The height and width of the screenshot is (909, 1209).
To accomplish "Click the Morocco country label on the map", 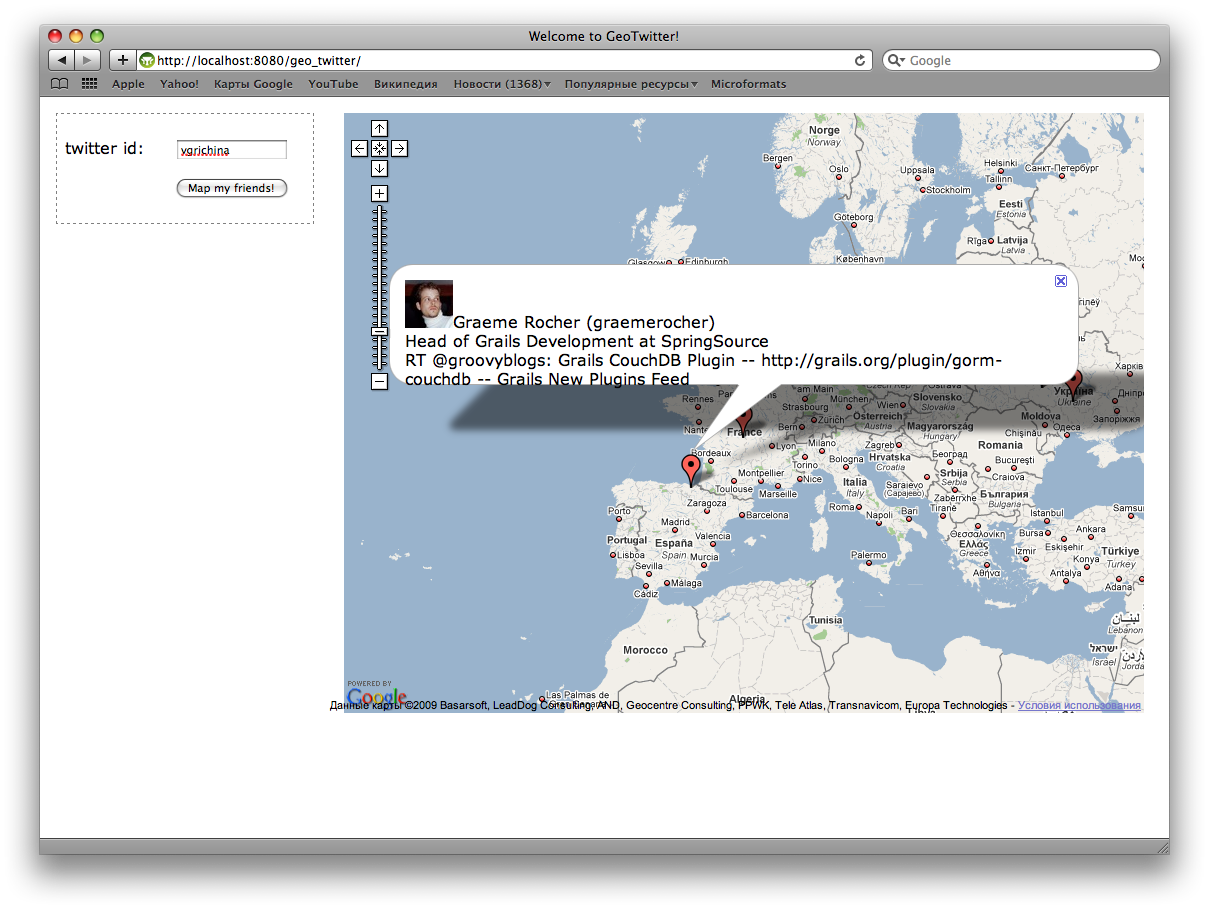I will click(645, 650).
